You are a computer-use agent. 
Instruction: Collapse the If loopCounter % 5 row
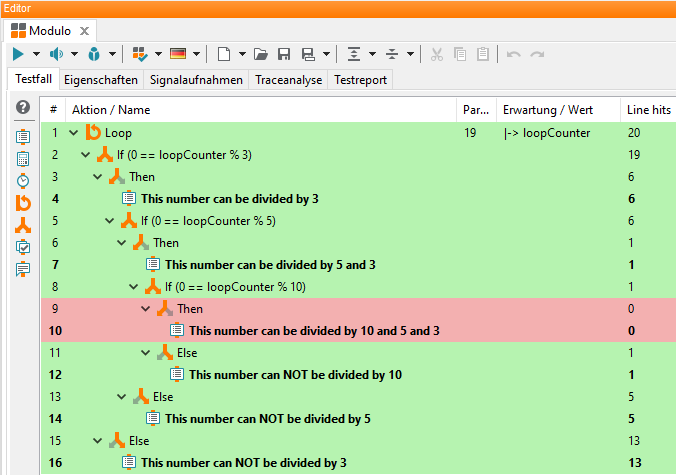point(110,221)
